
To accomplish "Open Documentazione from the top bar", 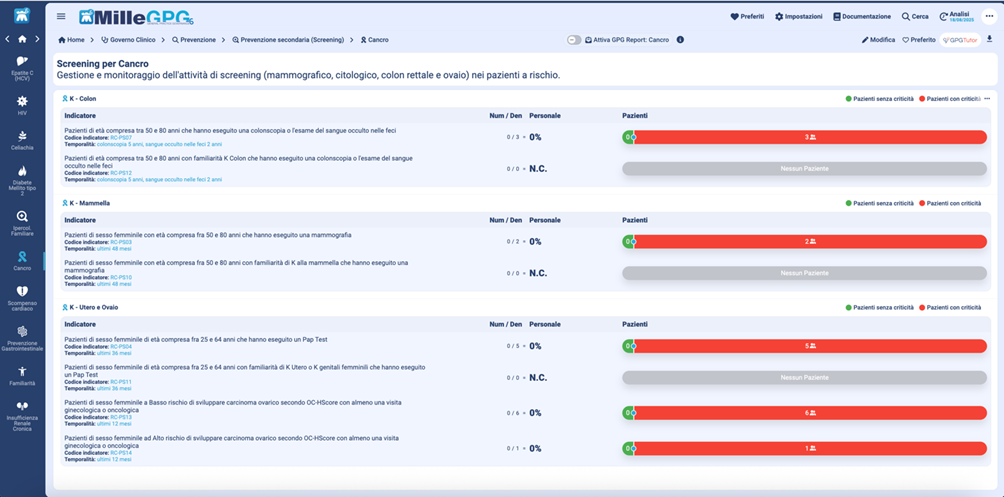I will pyautogui.click(x=861, y=16).
